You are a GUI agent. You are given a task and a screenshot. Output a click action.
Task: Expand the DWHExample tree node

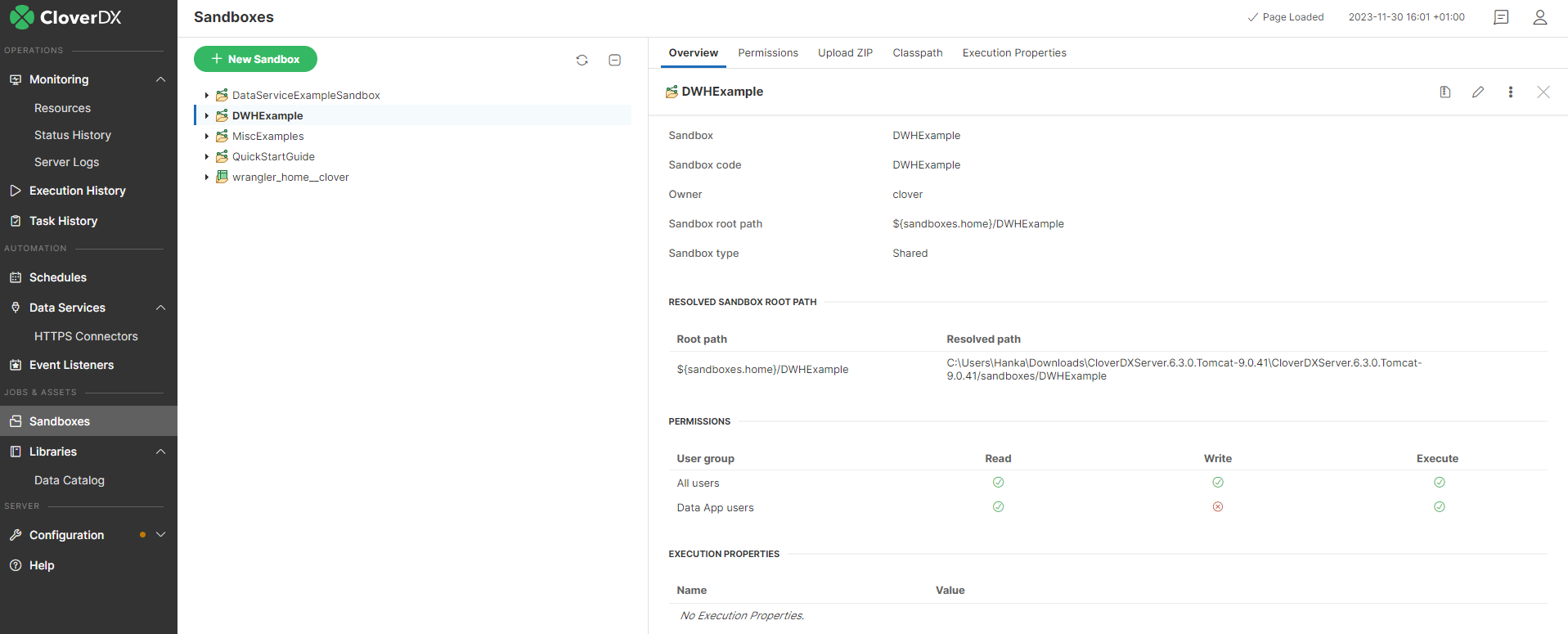(207, 116)
